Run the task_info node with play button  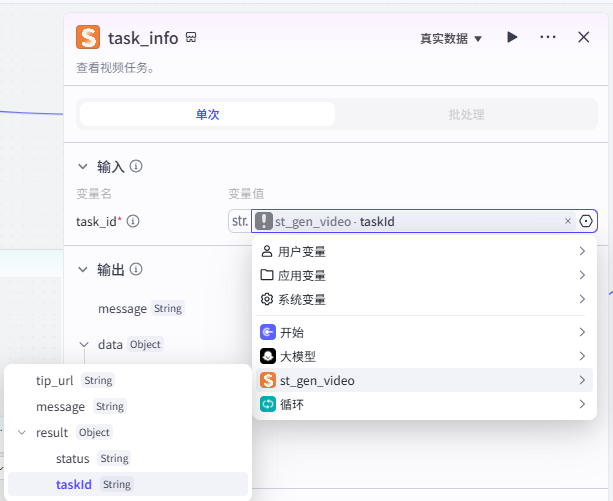[x=512, y=38]
